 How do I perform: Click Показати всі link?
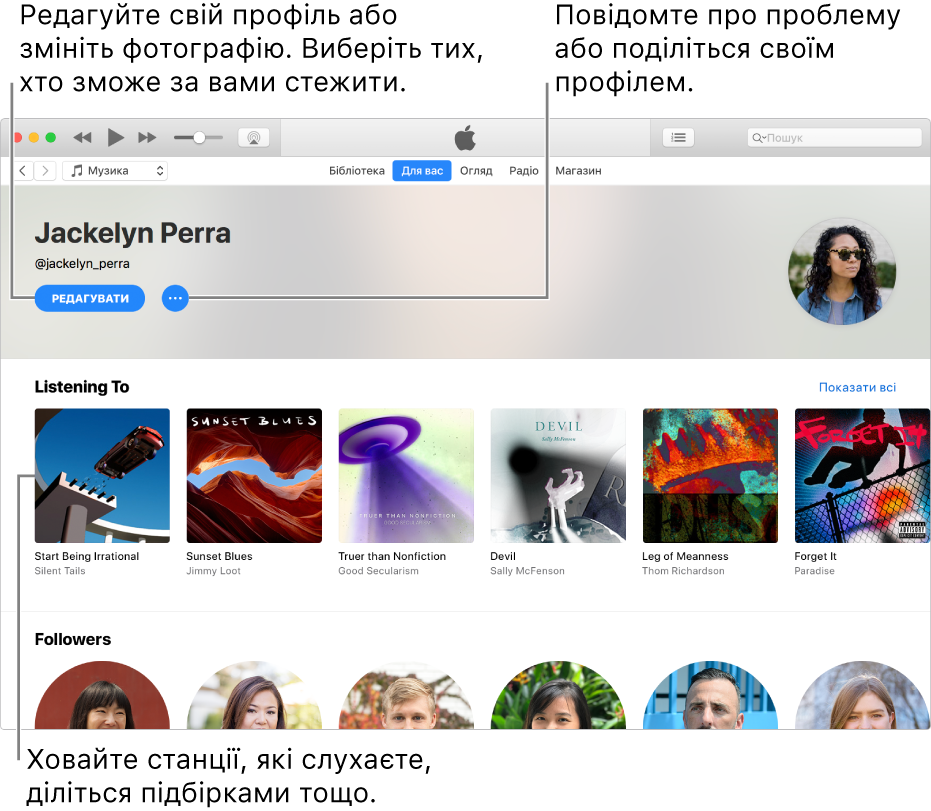[857, 387]
